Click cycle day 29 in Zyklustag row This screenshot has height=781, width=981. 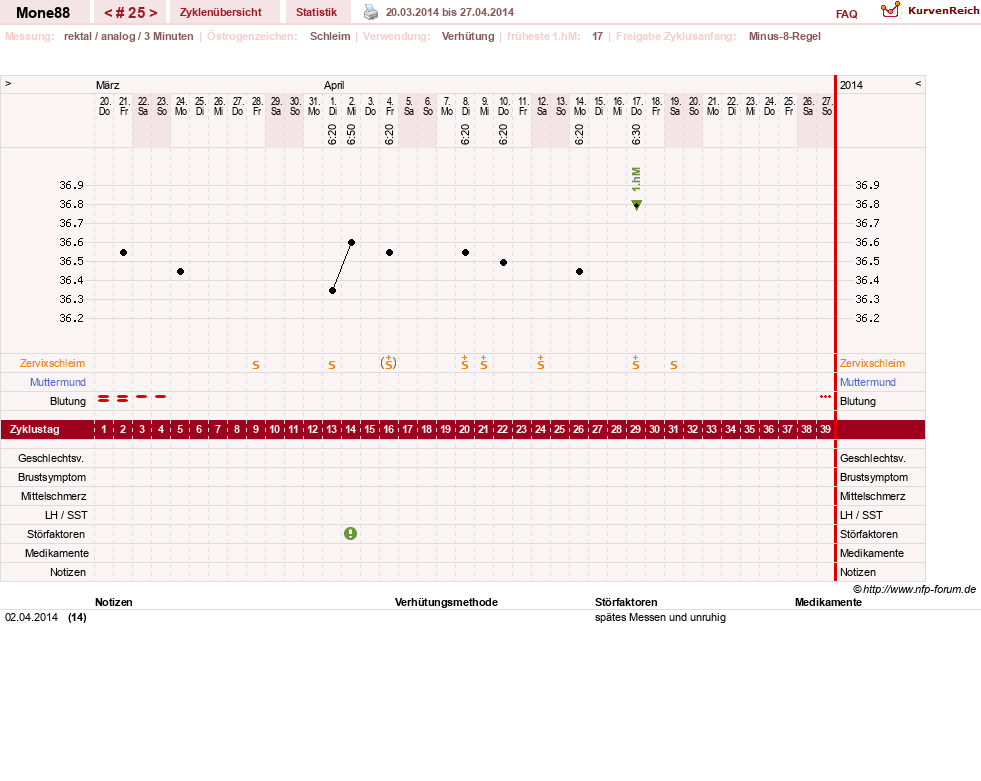click(x=636, y=429)
